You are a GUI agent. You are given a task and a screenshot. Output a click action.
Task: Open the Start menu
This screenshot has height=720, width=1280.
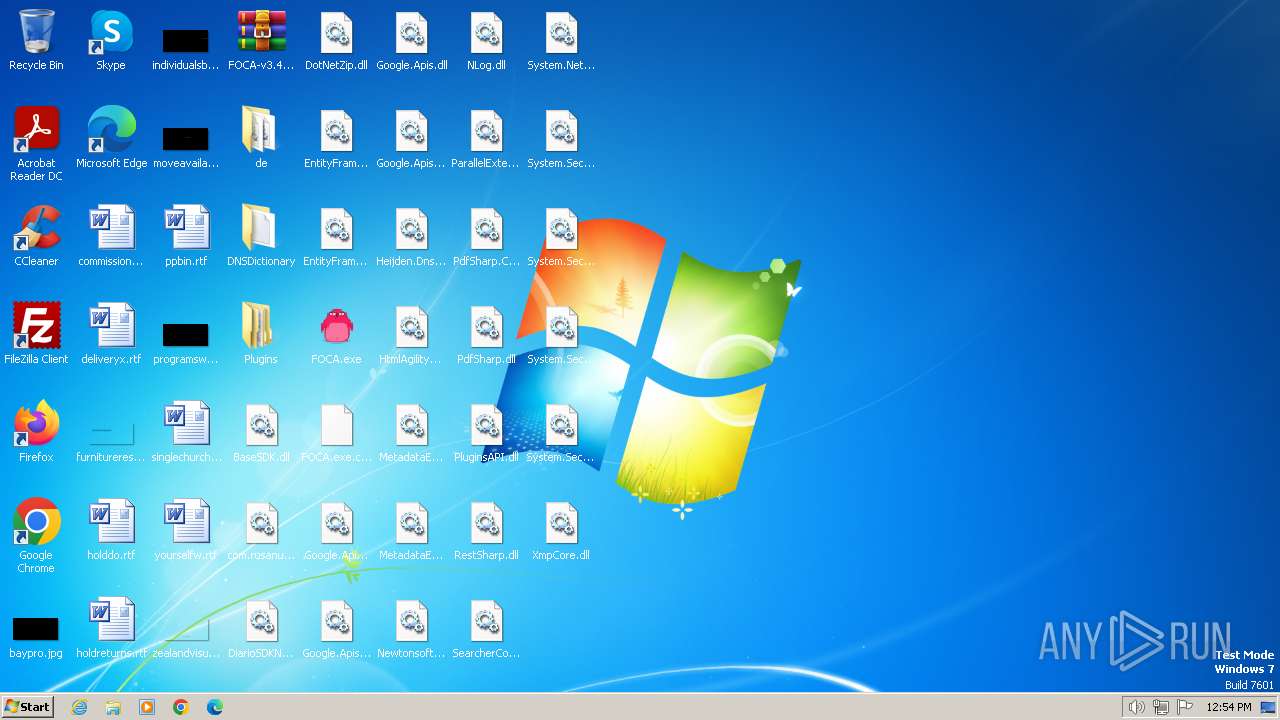click(x=28, y=706)
